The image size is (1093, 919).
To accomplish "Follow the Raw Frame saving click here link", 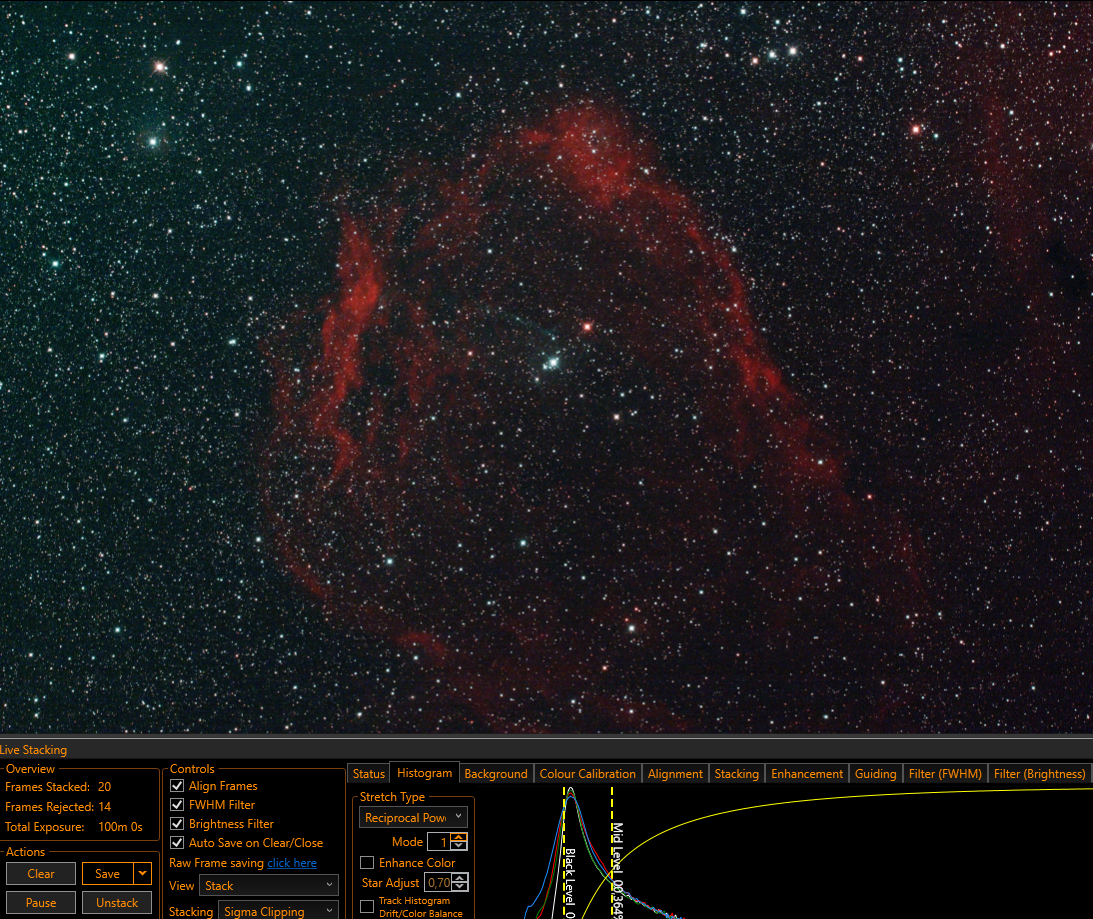I will [x=292, y=863].
